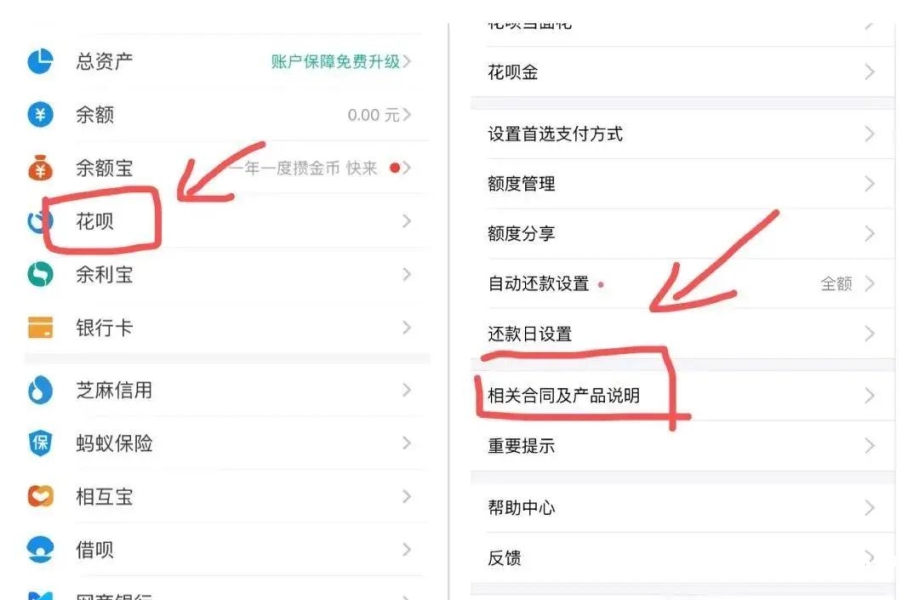Open the 帮助中心 page
The width and height of the screenshot is (919, 600).
(x=521, y=508)
